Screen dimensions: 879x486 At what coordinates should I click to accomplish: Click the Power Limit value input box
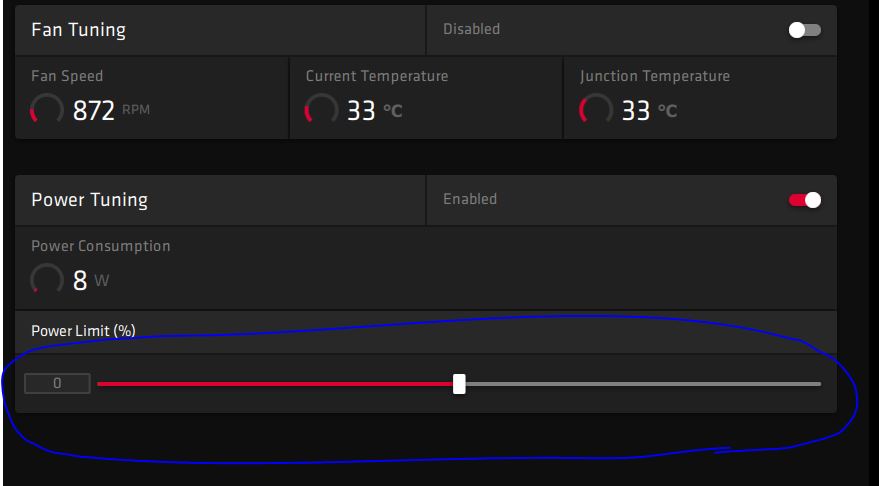click(x=57, y=383)
